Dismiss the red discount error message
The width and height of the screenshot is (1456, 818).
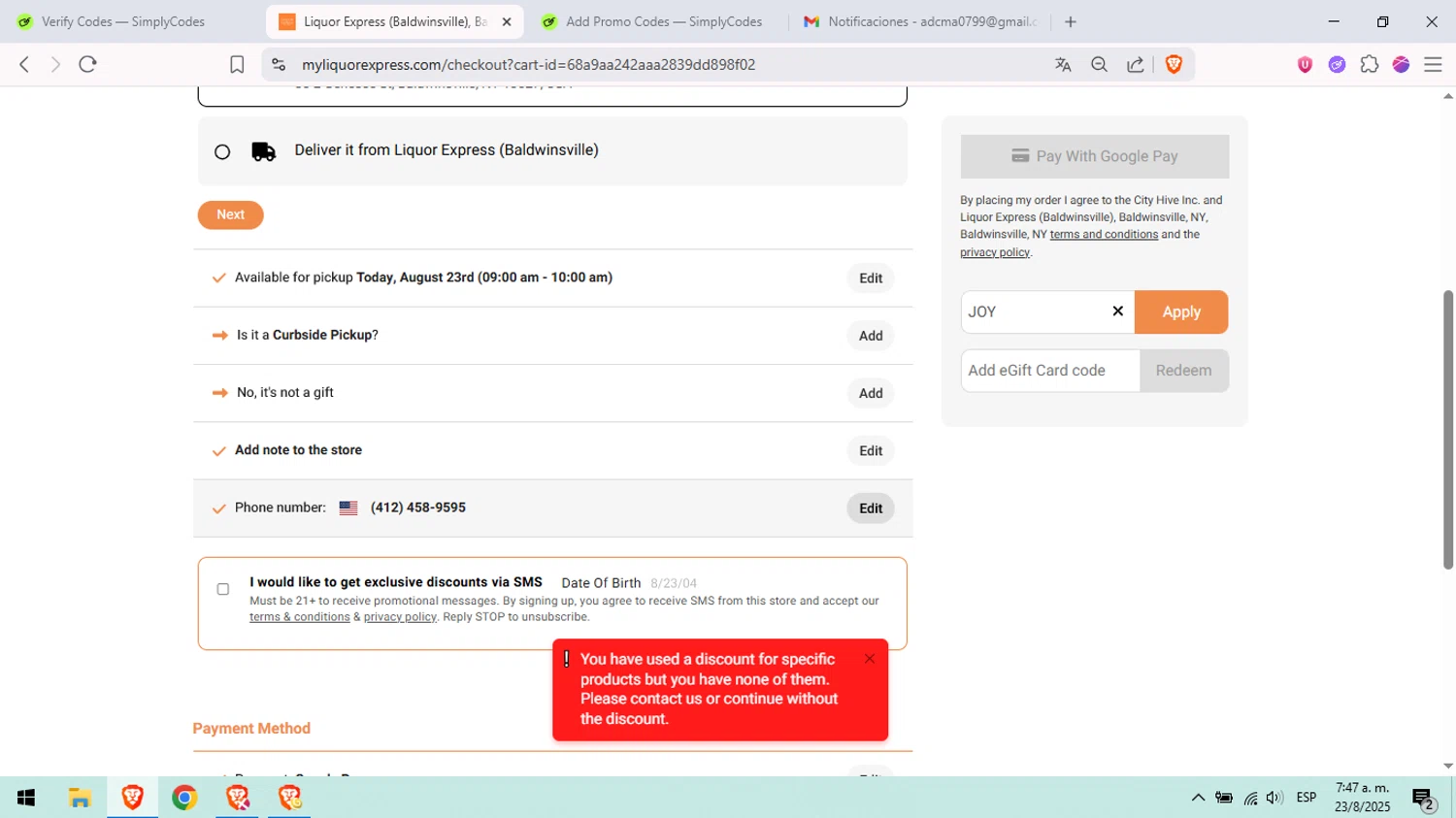pyautogui.click(x=870, y=659)
